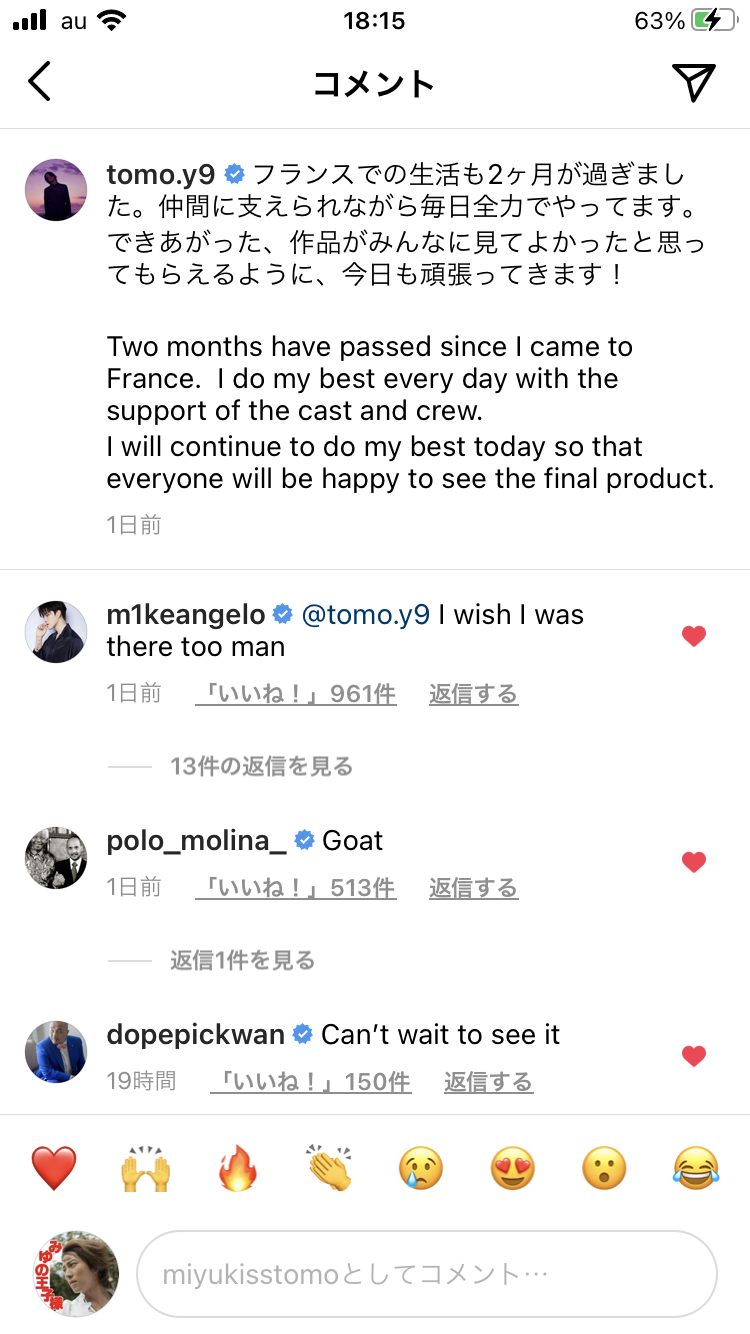750x1334 pixels.
Task: Toggle like on m1keangelo's comment
Action: (x=694, y=636)
